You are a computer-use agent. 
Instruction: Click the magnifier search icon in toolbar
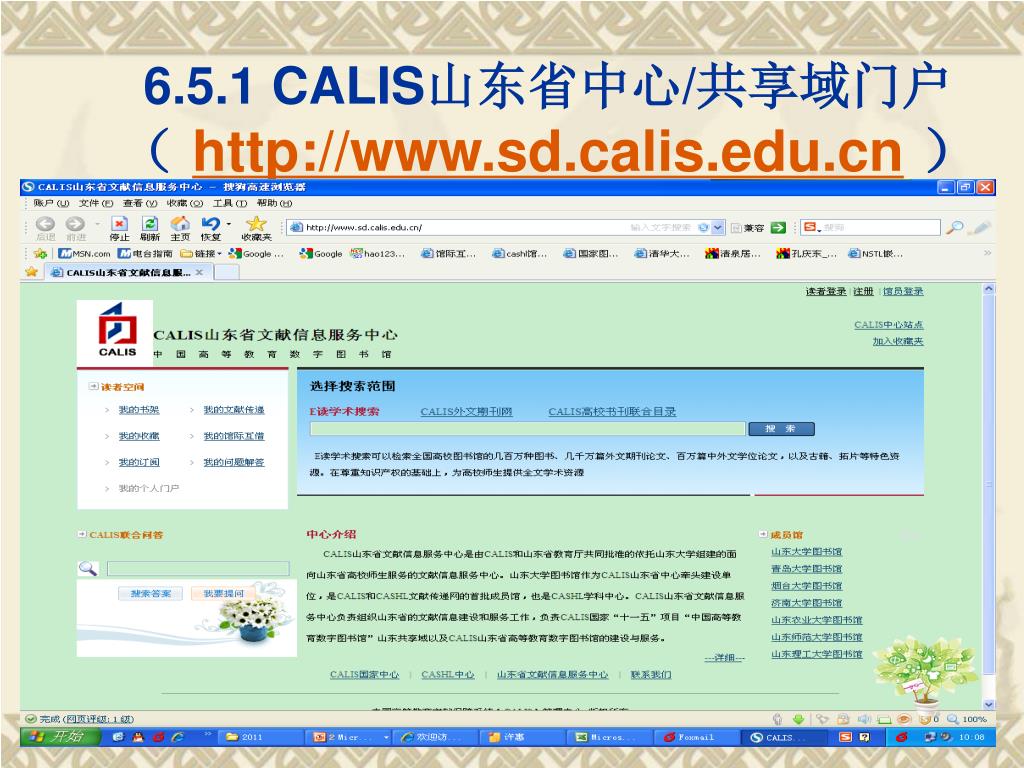point(955,227)
